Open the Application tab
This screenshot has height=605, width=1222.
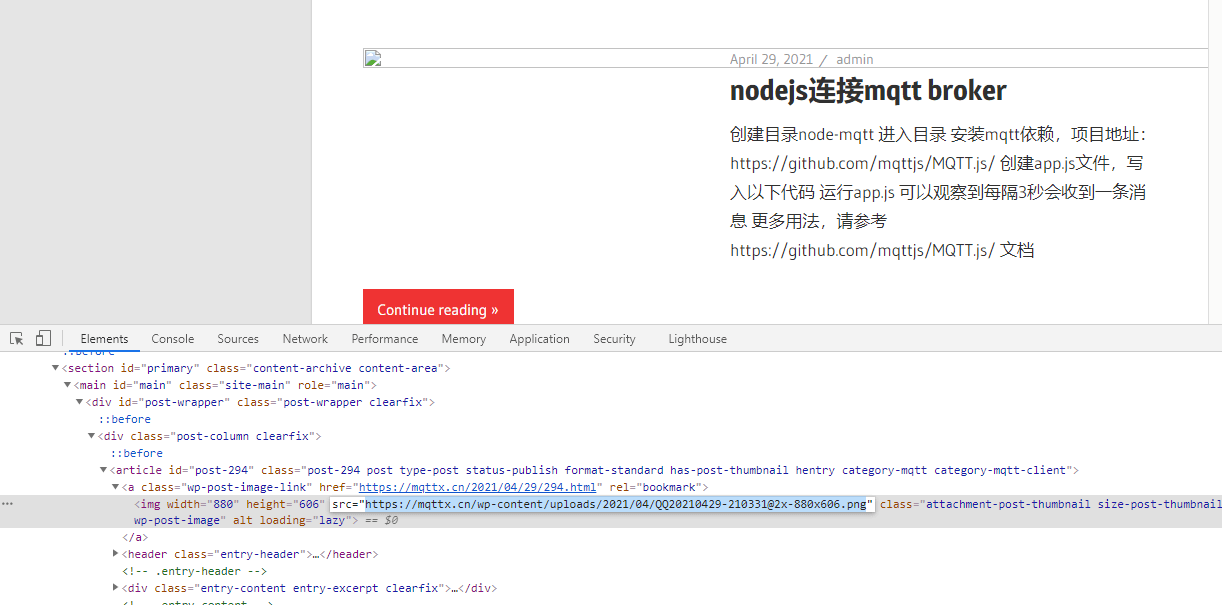point(539,339)
